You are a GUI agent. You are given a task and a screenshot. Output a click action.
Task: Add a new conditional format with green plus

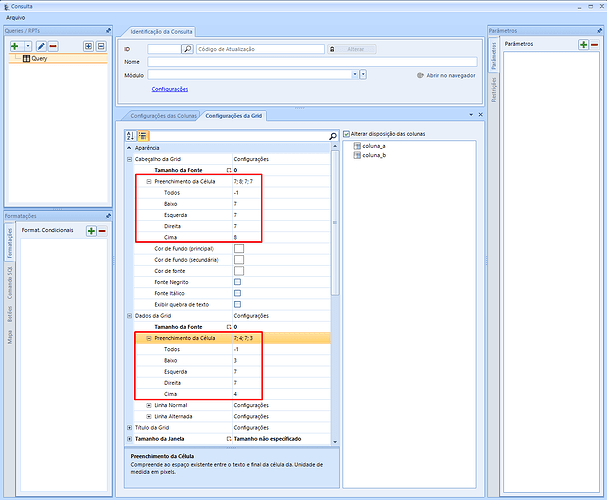point(91,231)
